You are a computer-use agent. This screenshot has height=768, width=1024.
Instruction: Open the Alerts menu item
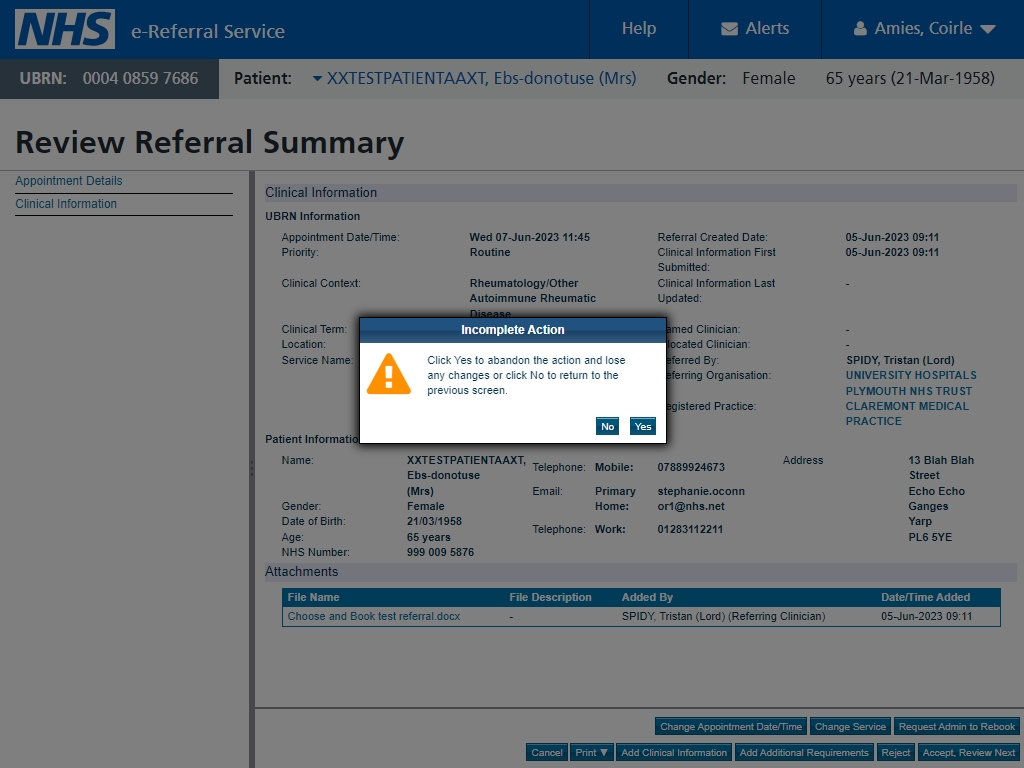[x=755, y=29]
